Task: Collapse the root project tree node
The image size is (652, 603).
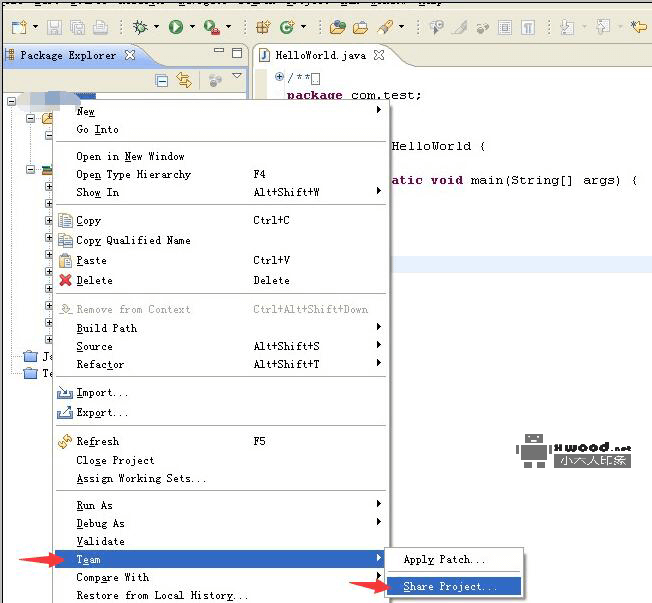Action: pos(12,101)
